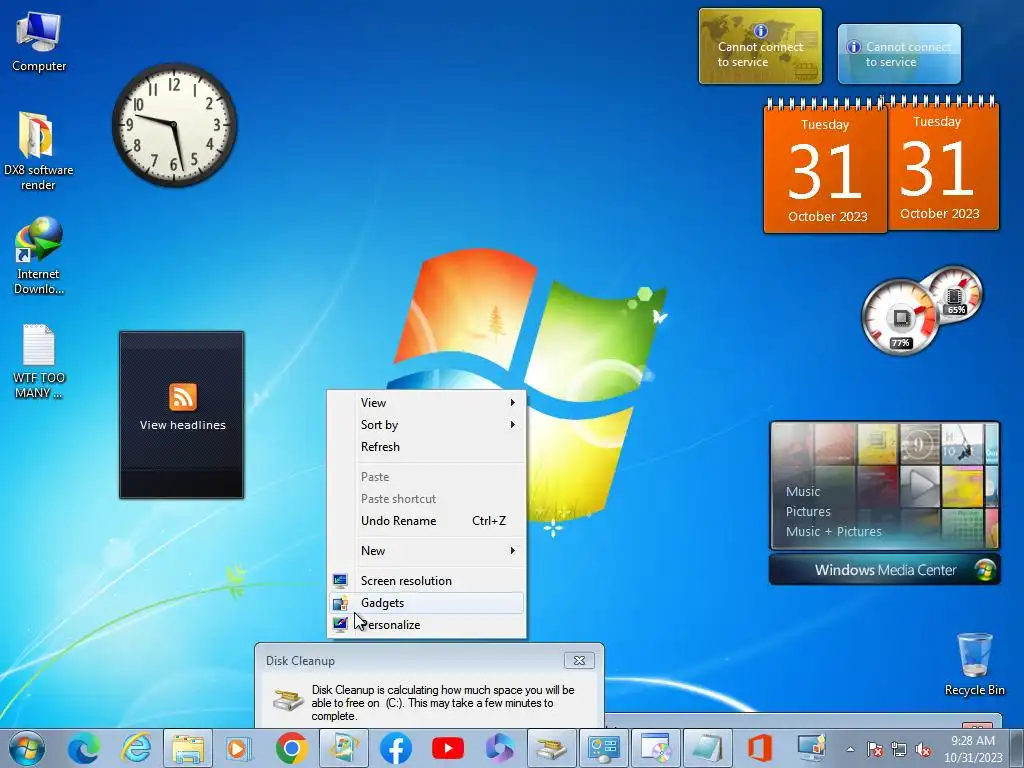Screen dimensions: 1024x768
Task: Click the Disk Cleanup drive-and-brush icon
Action: click(288, 699)
